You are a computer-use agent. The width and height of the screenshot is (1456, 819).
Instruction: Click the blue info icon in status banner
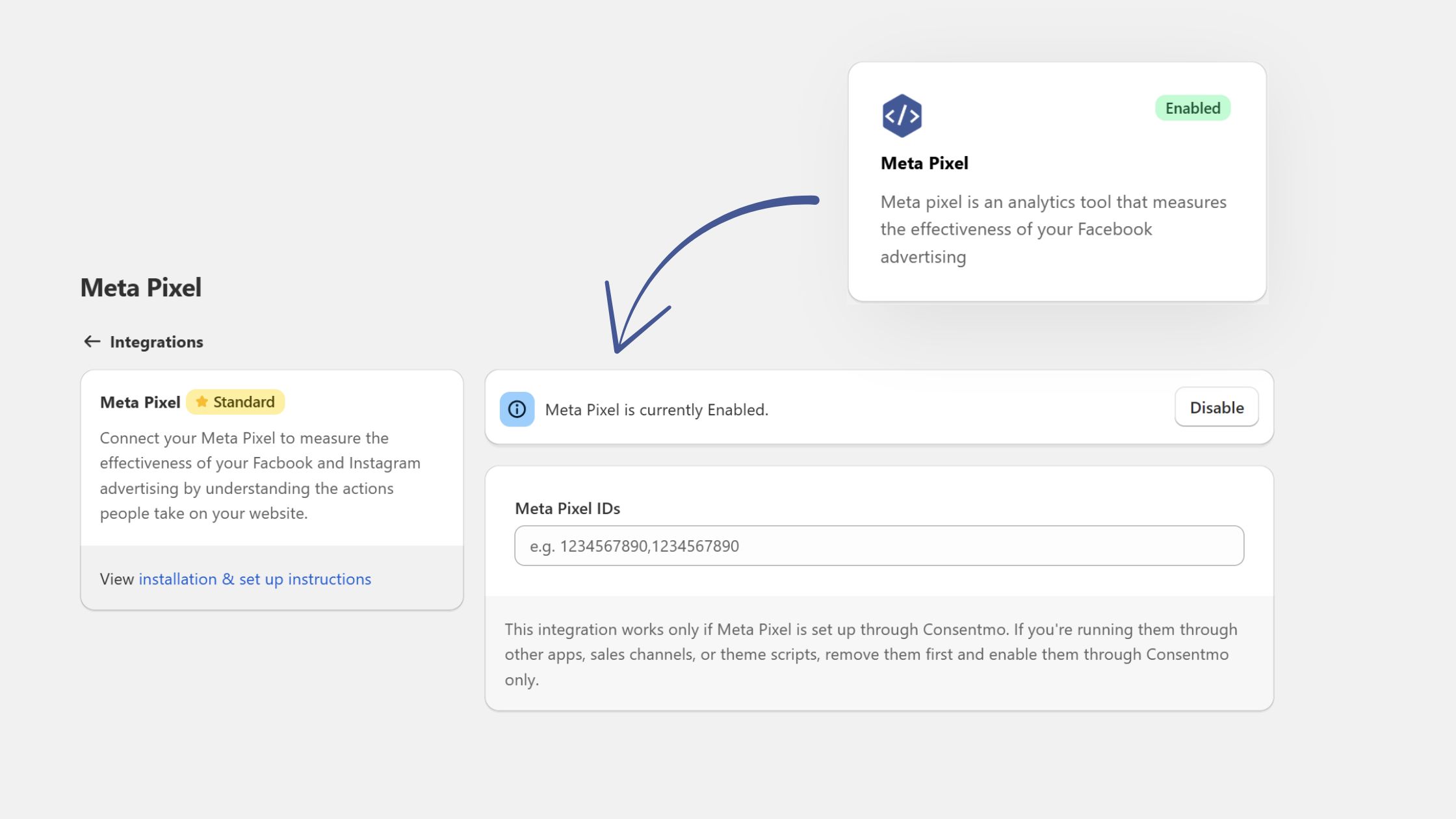(x=517, y=409)
